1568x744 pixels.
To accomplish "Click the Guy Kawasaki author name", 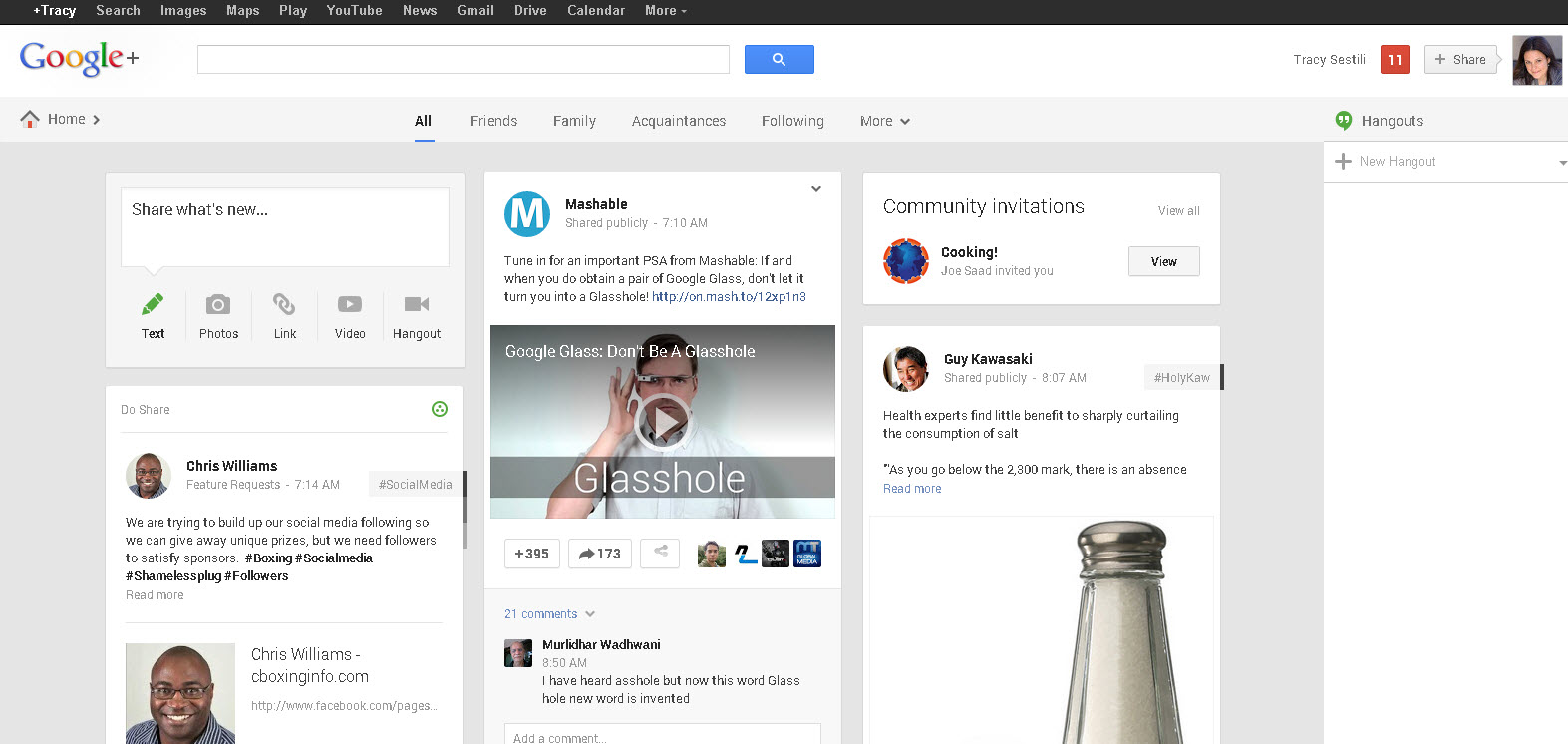I will [x=988, y=359].
